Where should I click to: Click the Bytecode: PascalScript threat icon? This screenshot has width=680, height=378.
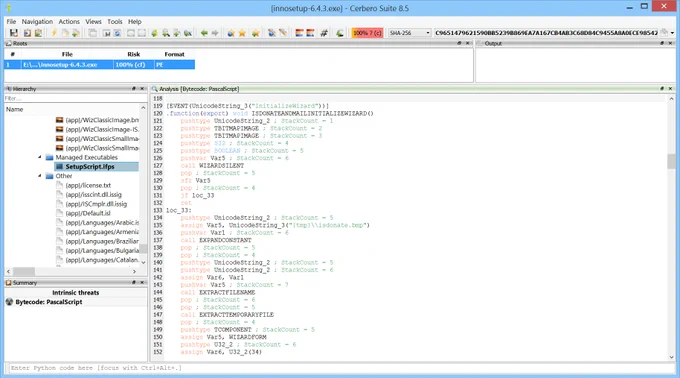(x=9, y=302)
